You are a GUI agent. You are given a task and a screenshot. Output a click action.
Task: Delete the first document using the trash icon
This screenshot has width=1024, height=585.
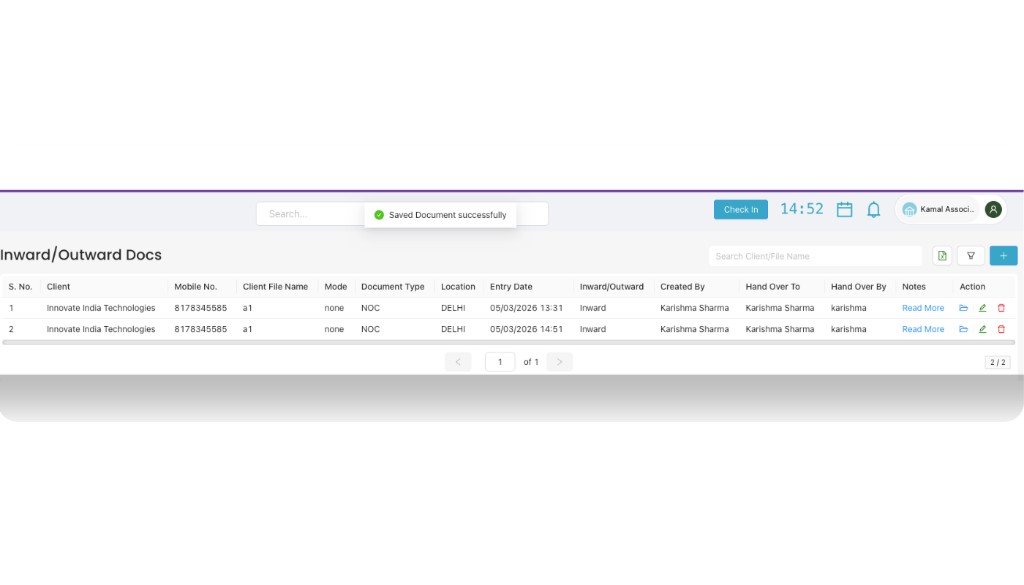(x=1001, y=308)
